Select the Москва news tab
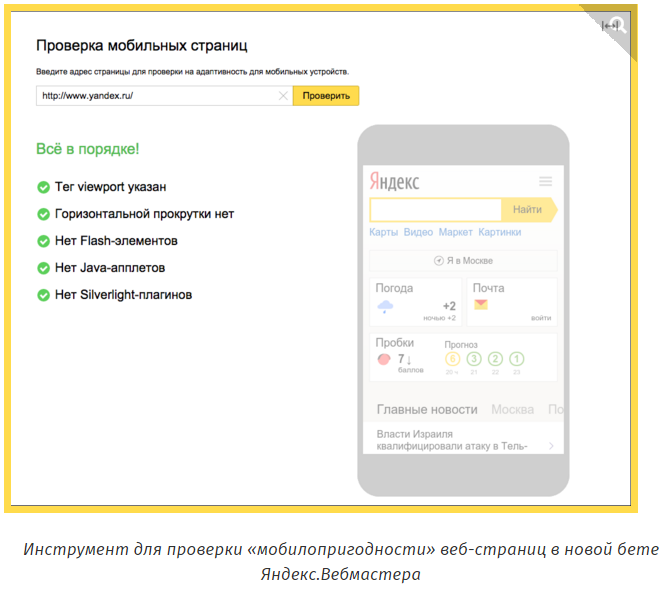This screenshot has height=593, width=667. click(x=513, y=409)
